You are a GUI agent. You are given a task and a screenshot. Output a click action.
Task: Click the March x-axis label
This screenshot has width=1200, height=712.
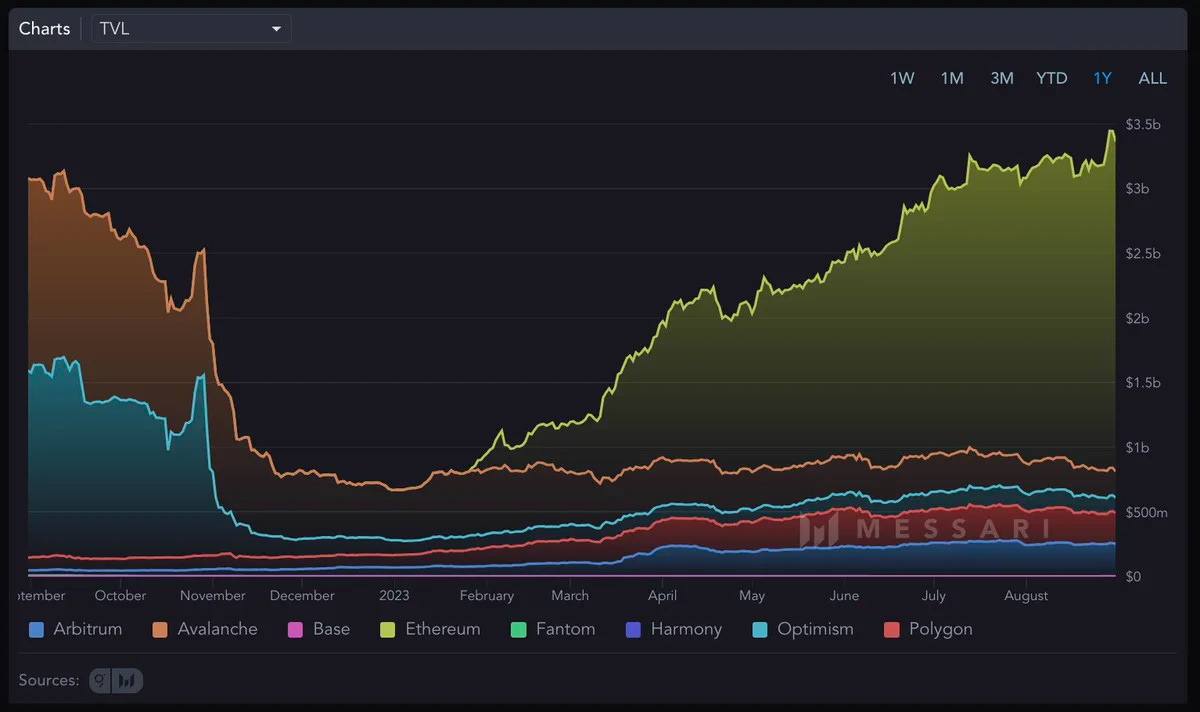click(570, 595)
